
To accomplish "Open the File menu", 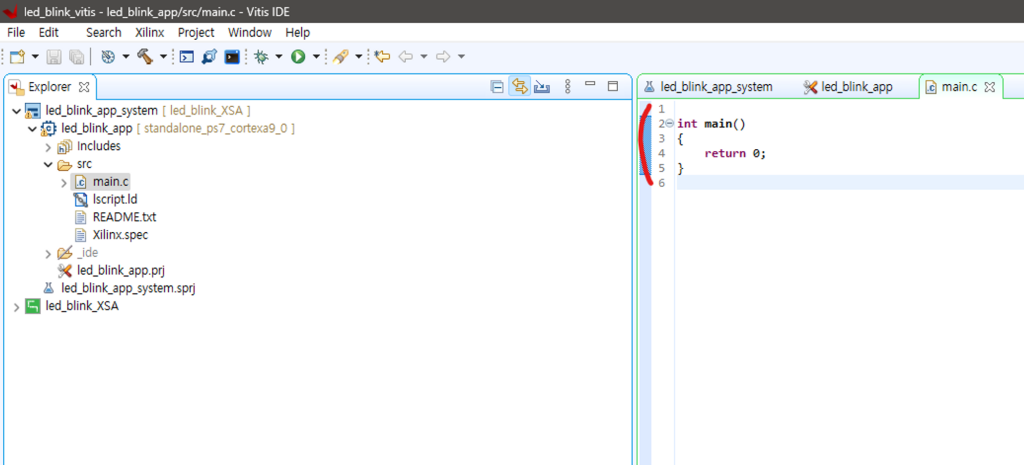I will 16,33.
